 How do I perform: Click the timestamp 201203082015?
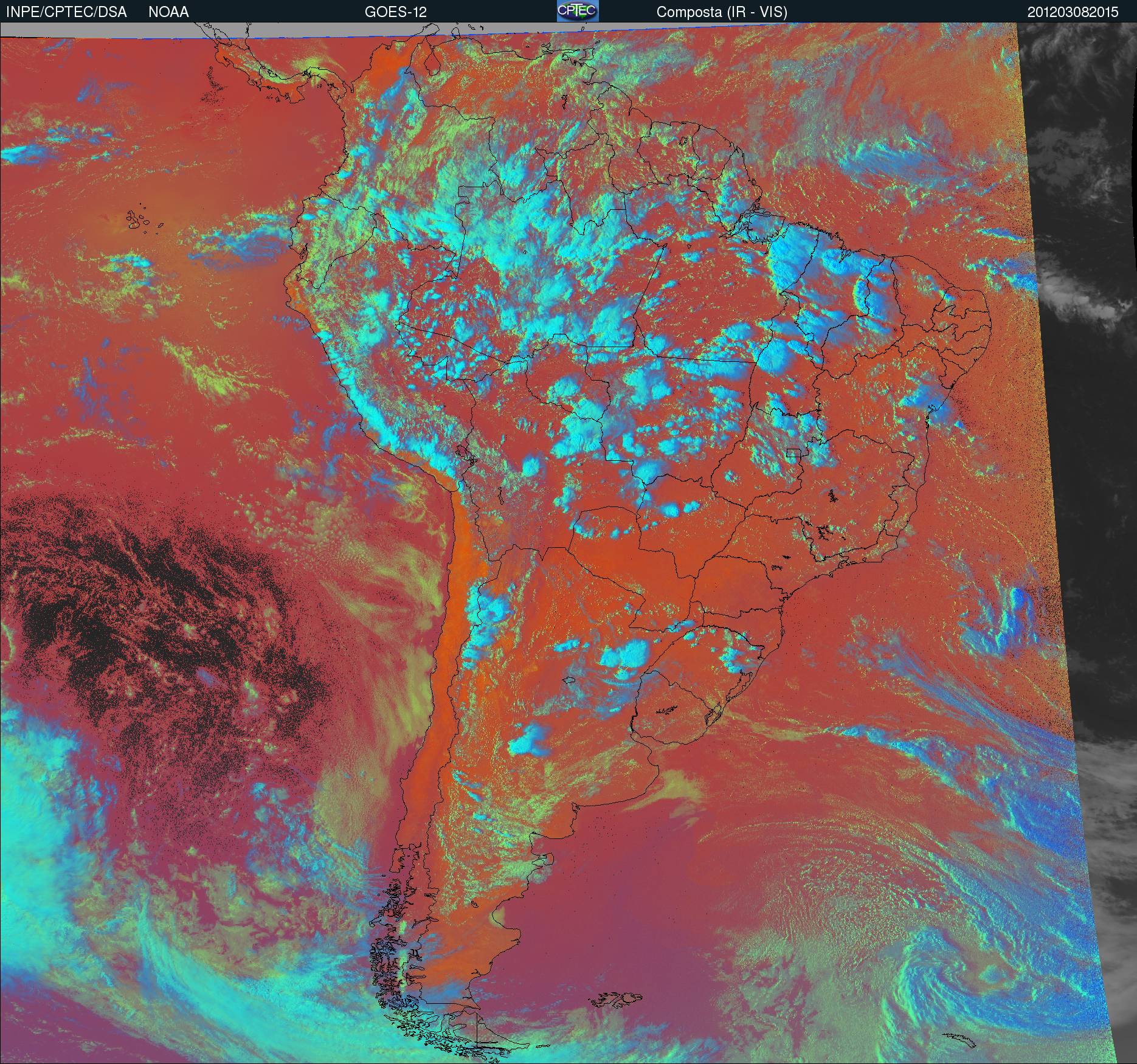point(1073,12)
